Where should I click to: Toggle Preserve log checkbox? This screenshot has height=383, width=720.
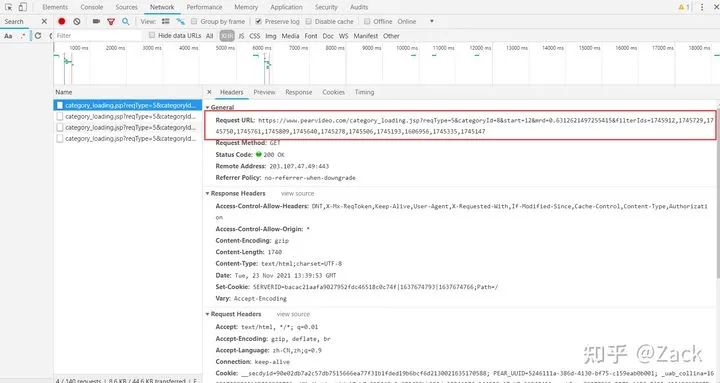coord(259,22)
